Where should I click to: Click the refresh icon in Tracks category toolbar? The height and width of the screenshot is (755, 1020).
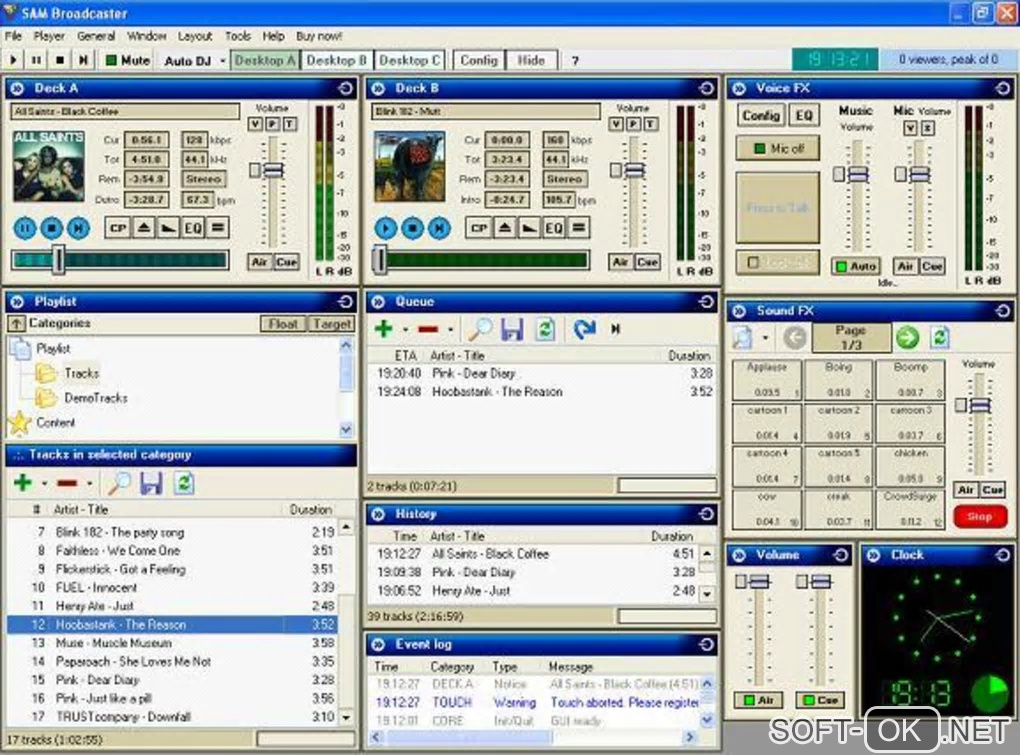pyautogui.click(x=184, y=483)
